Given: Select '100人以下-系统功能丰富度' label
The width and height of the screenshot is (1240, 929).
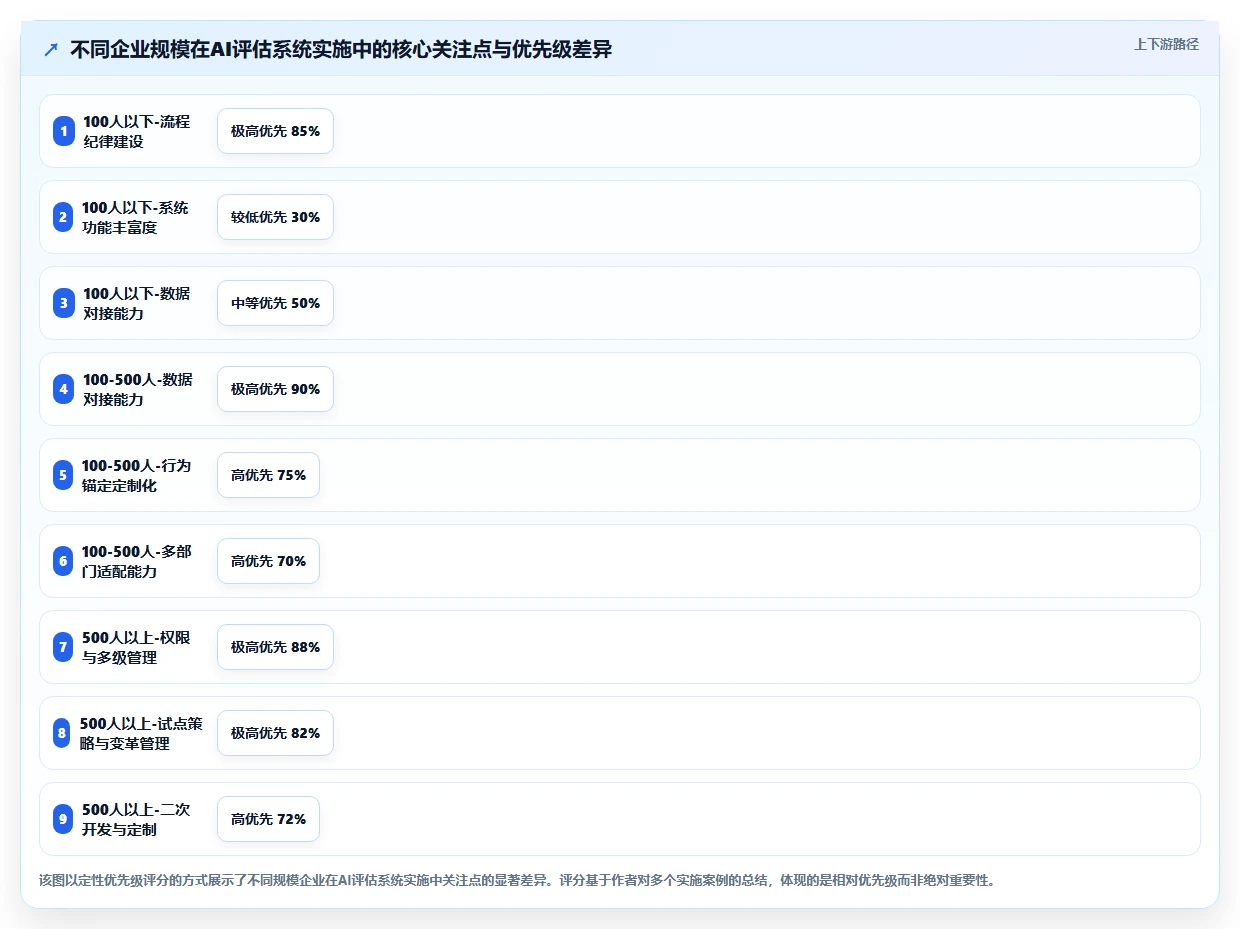Looking at the screenshot, I should [136, 217].
